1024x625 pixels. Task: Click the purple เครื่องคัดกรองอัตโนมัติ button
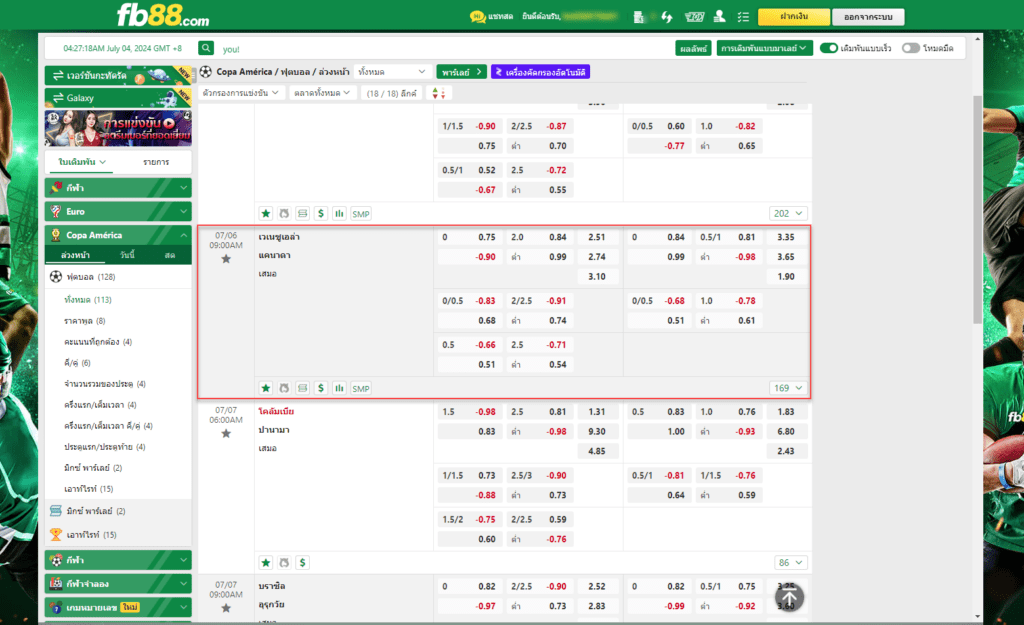[540, 72]
